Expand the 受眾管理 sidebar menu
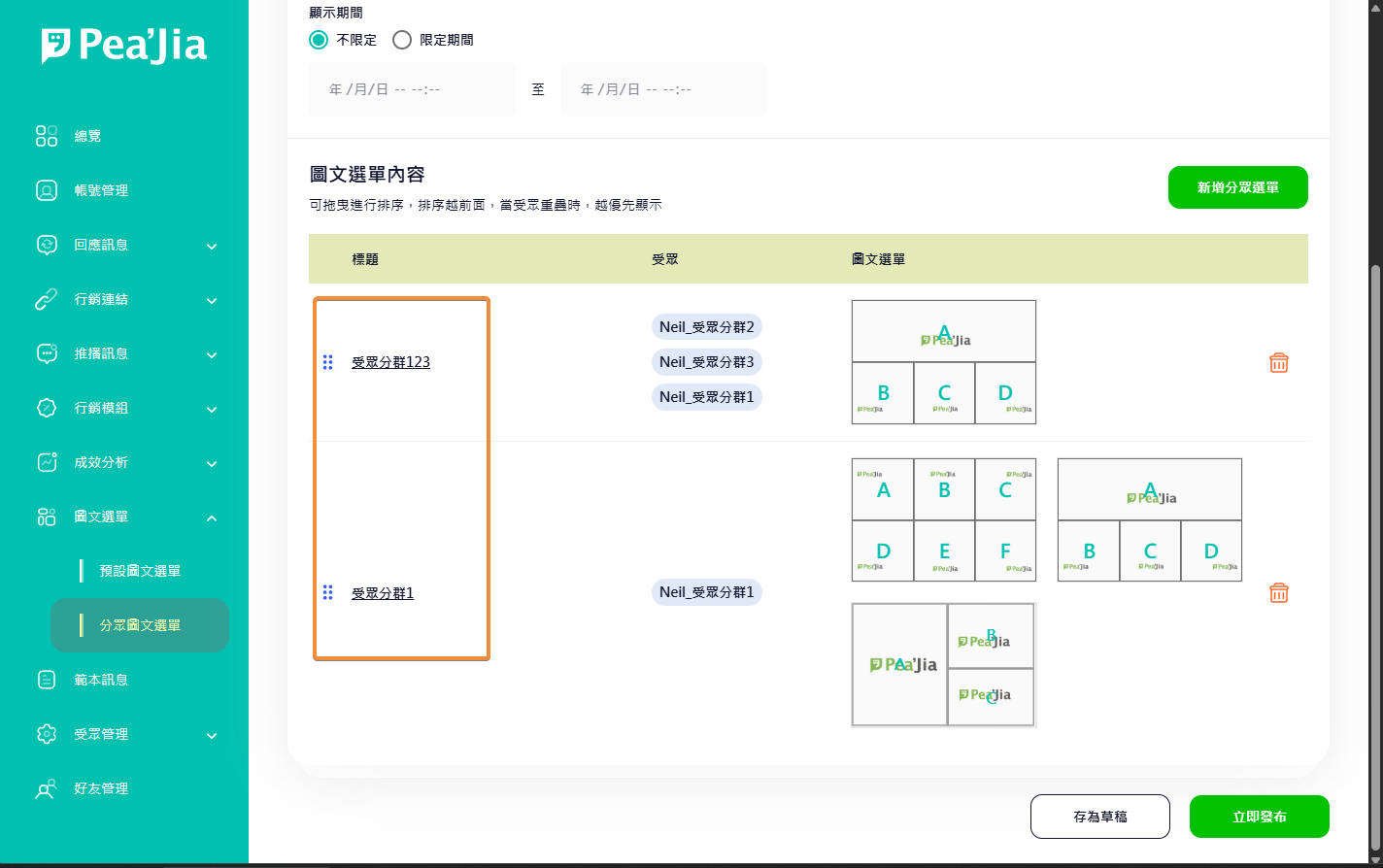The width and height of the screenshot is (1383, 868). [x=212, y=735]
